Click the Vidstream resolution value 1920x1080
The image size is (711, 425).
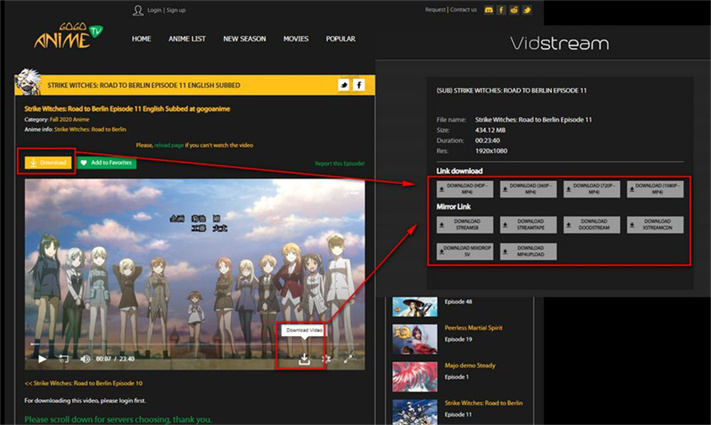click(x=491, y=151)
